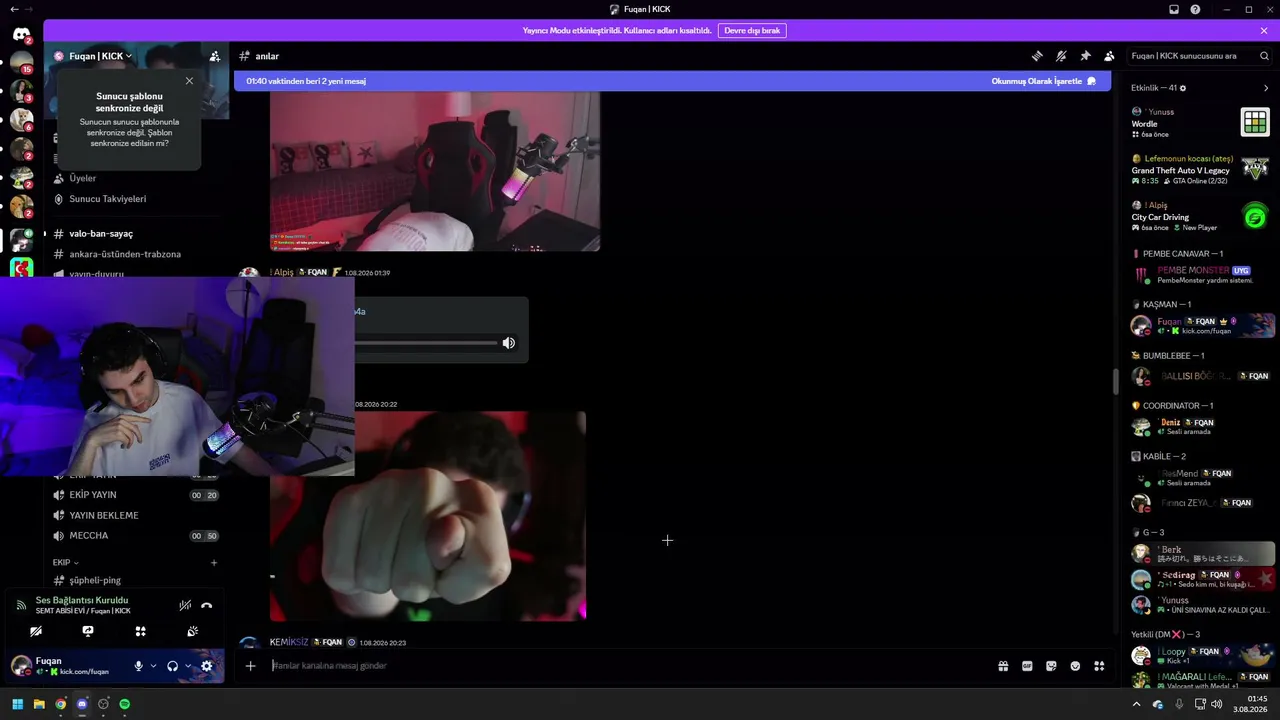Launch an activity in voice panel
This screenshot has width=1280, height=720.
click(140, 631)
